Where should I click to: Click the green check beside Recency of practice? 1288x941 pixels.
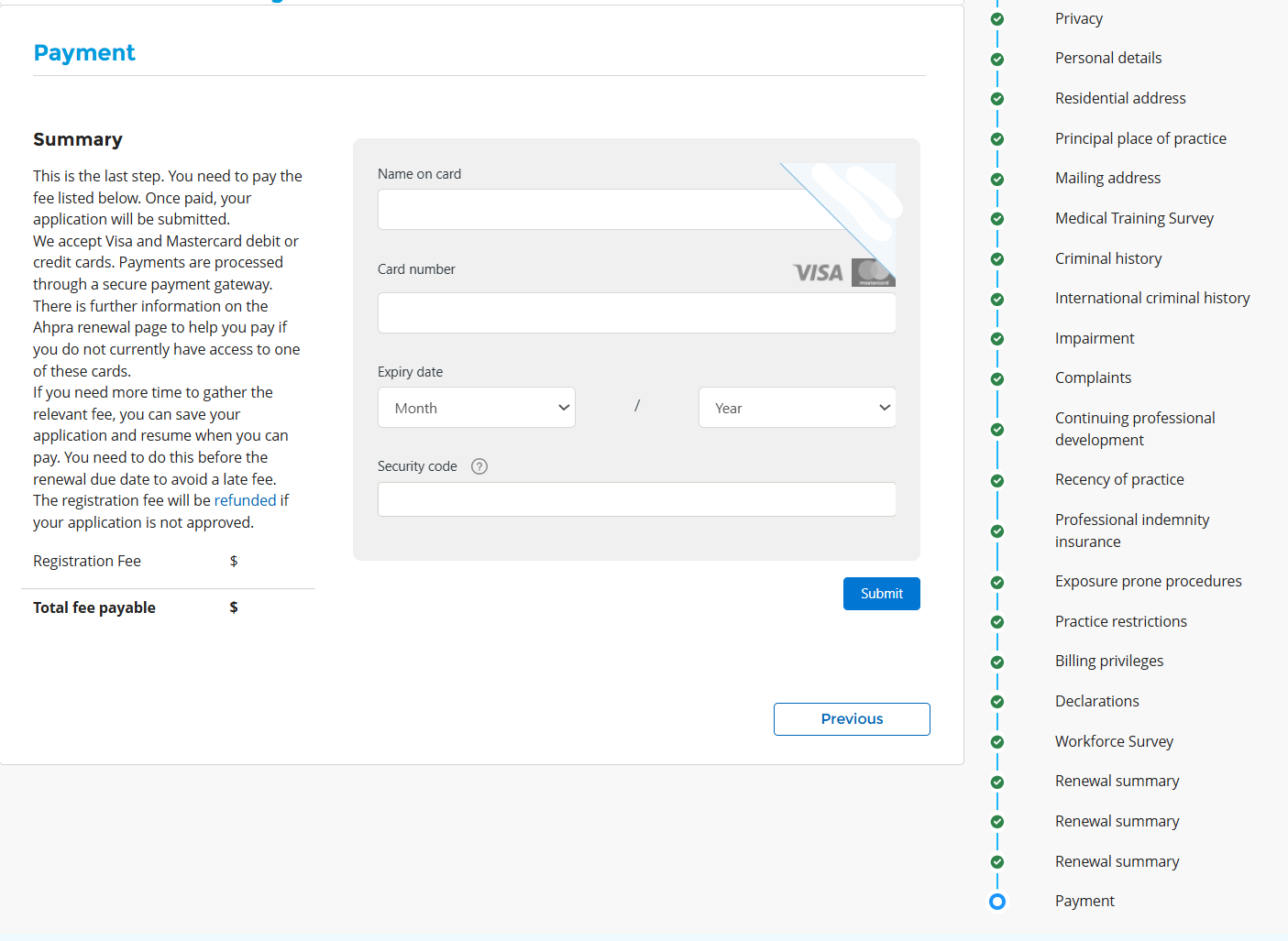pos(997,481)
